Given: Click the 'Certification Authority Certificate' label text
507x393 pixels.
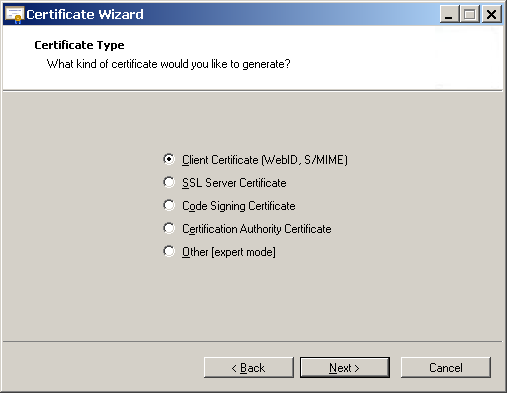Looking at the screenshot, I should point(257,229).
